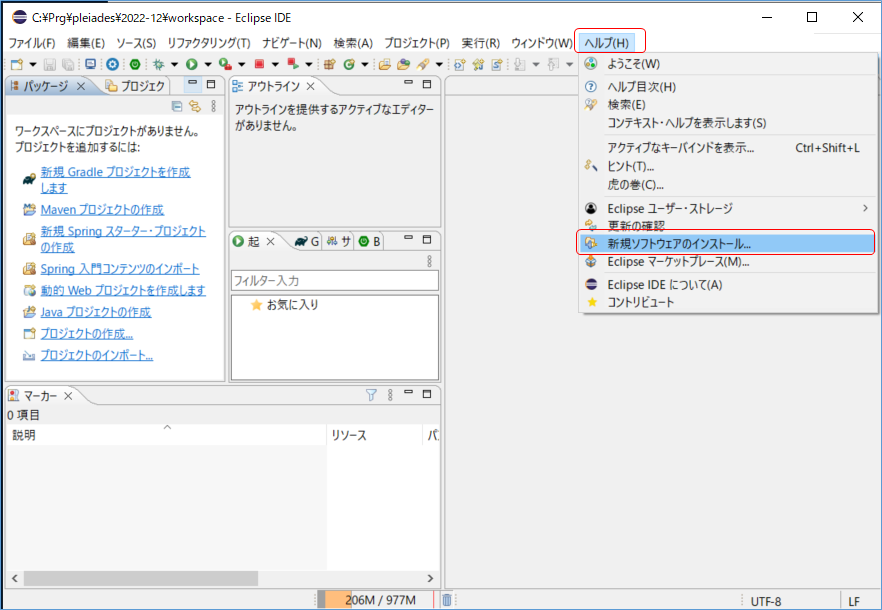The image size is (882, 610).
Task: Toggle Link with Editor in Package Explorer
Action: click(x=195, y=106)
